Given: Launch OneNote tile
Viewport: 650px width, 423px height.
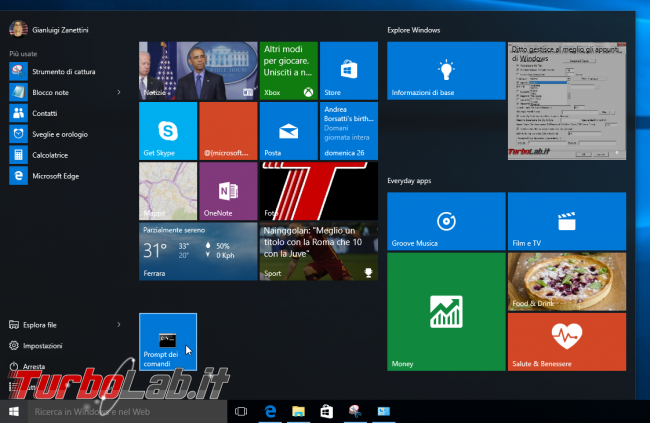Looking at the screenshot, I should [x=228, y=191].
